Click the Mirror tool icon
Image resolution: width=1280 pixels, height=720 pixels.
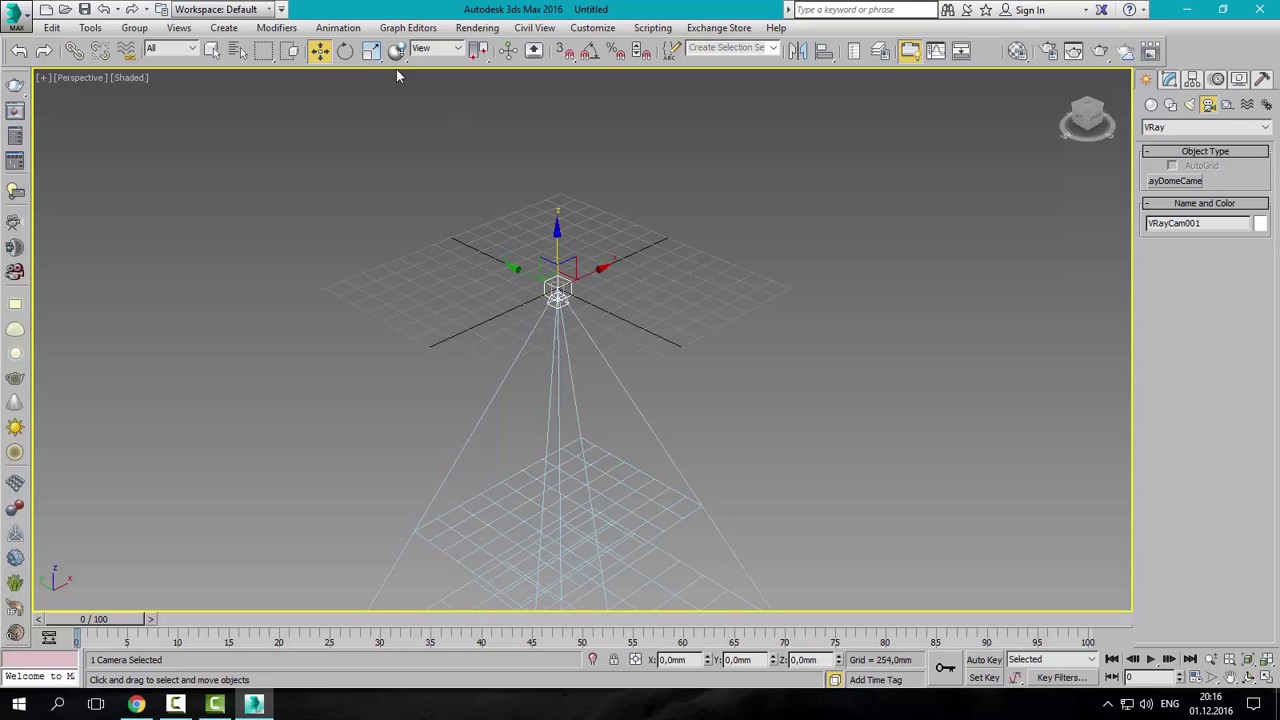[x=798, y=51]
